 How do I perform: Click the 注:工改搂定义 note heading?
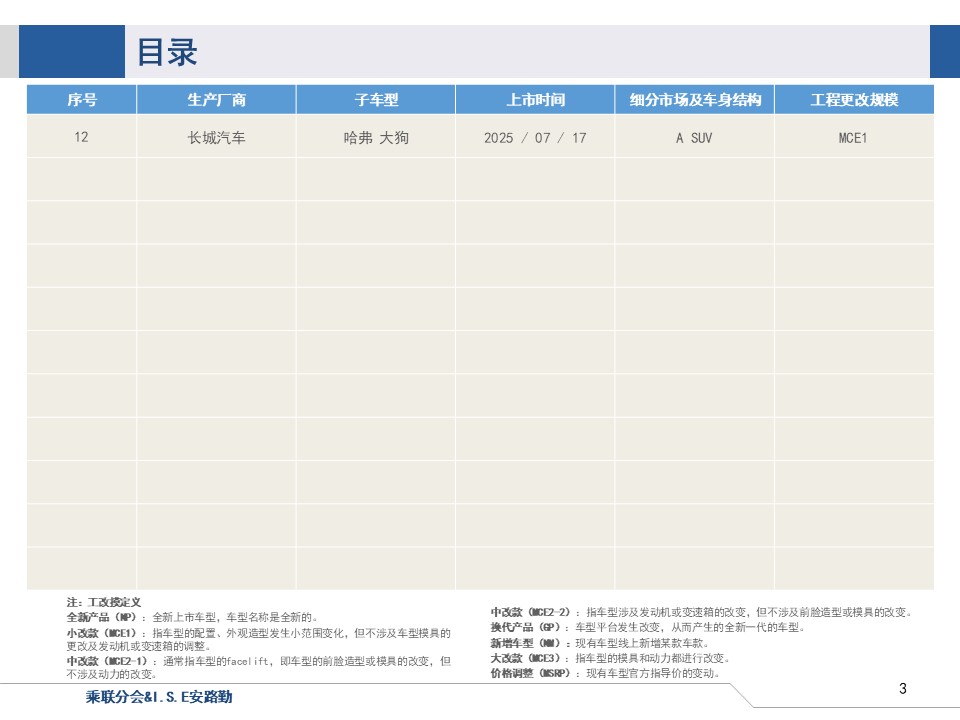click(103, 602)
